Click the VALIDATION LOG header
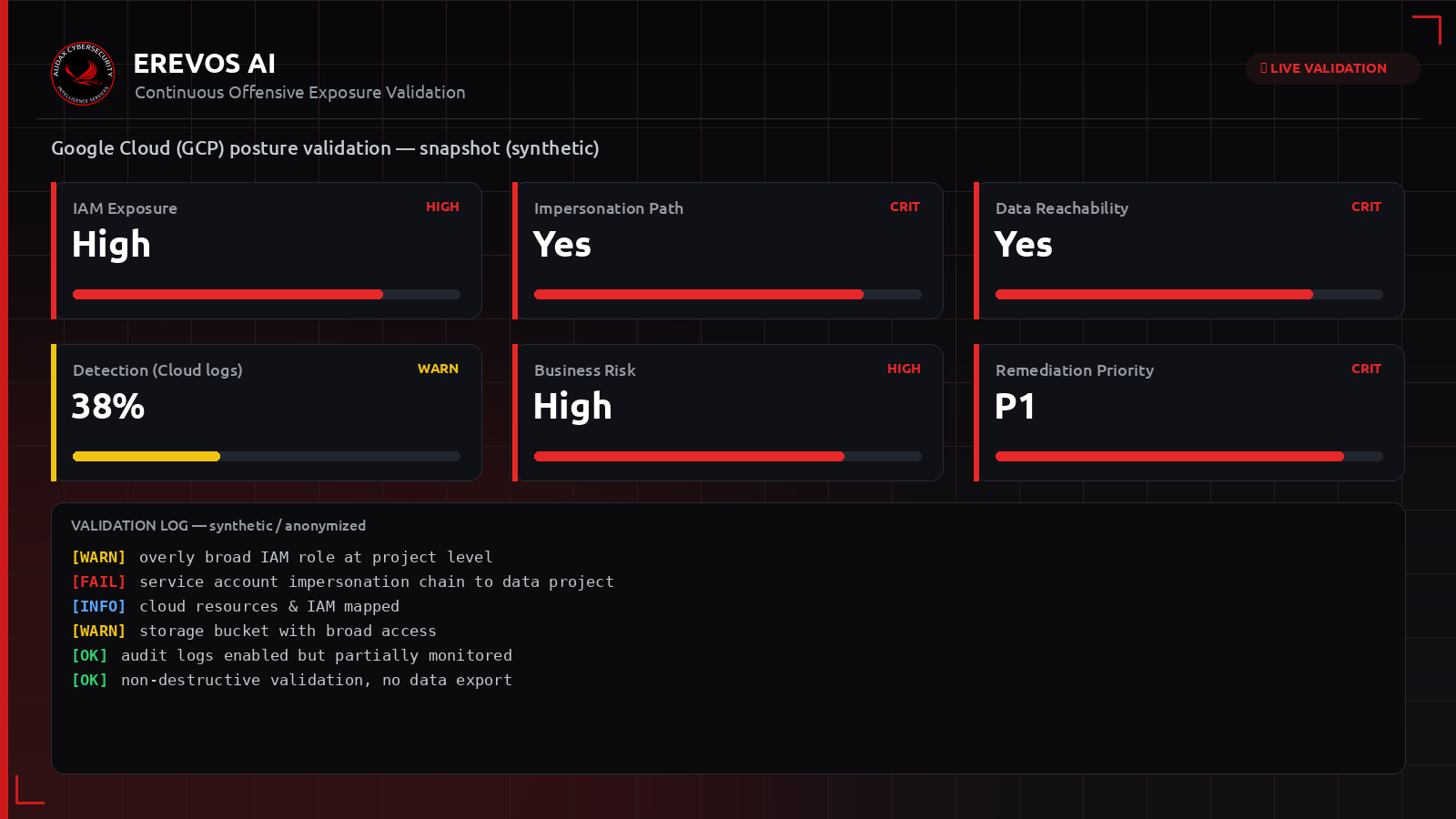This screenshot has height=819, width=1456. click(218, 526)
